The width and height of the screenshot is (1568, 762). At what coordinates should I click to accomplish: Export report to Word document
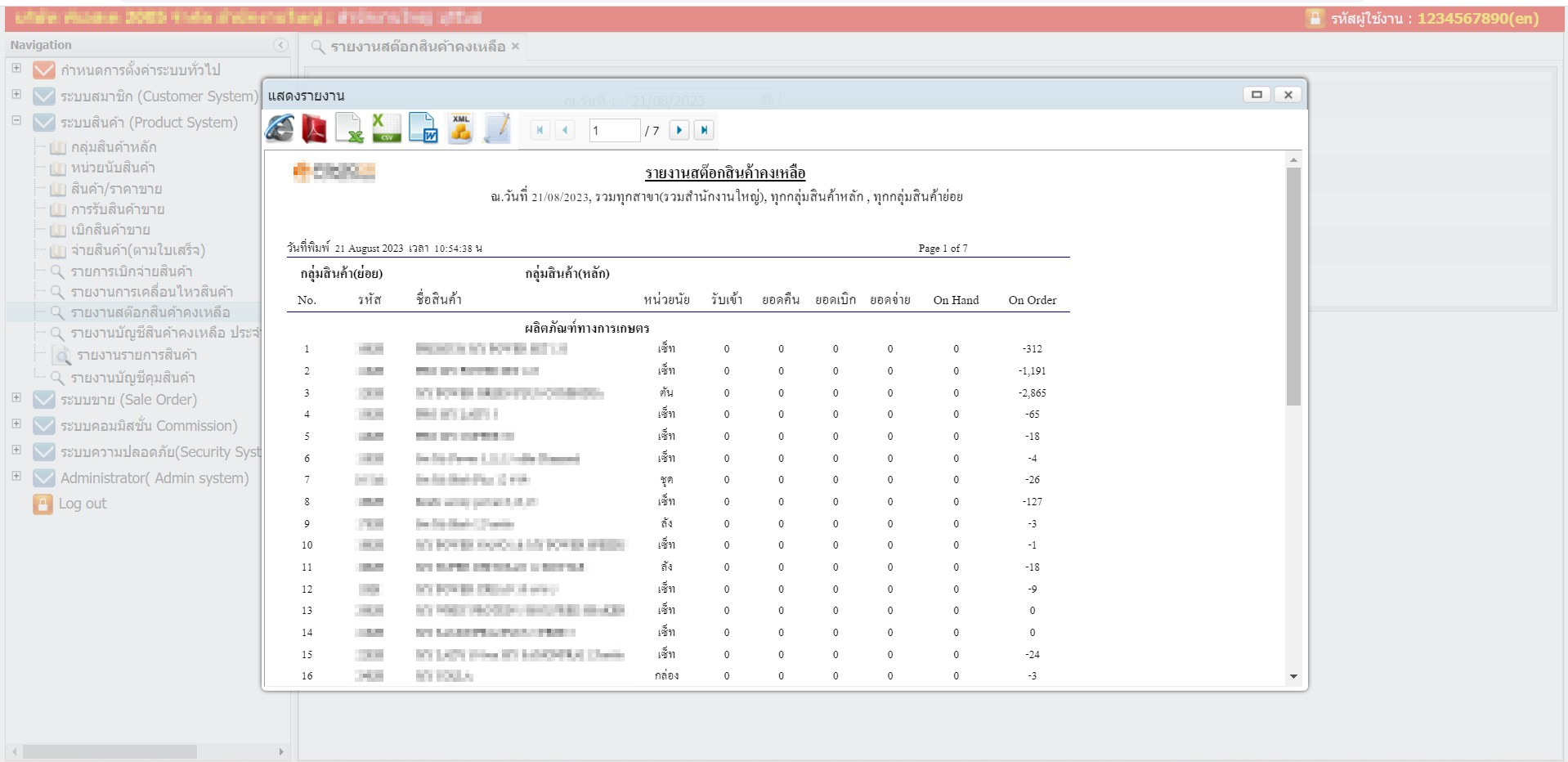423,129
